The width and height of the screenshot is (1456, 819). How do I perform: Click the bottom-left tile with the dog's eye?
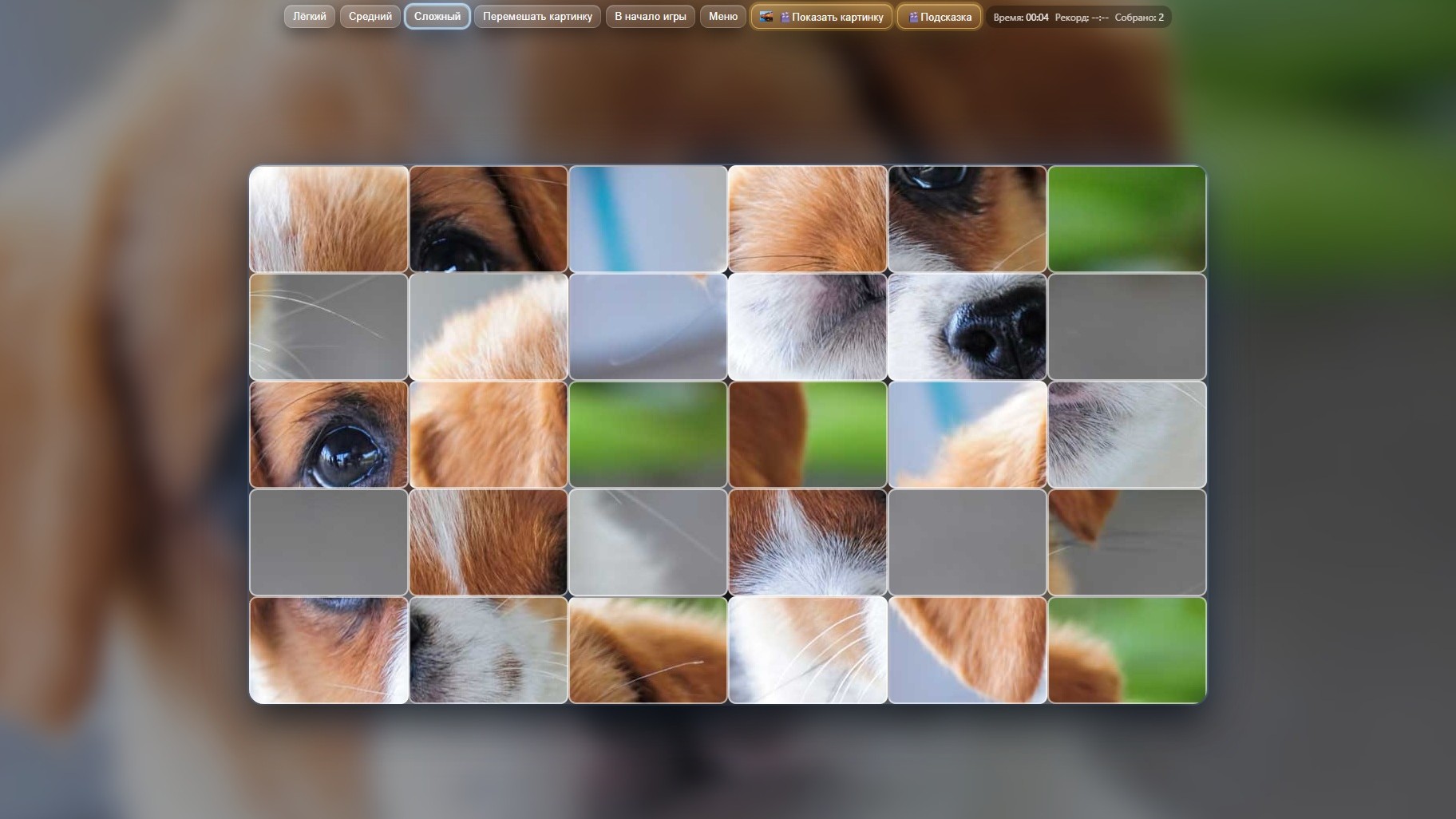pos(328,650)
